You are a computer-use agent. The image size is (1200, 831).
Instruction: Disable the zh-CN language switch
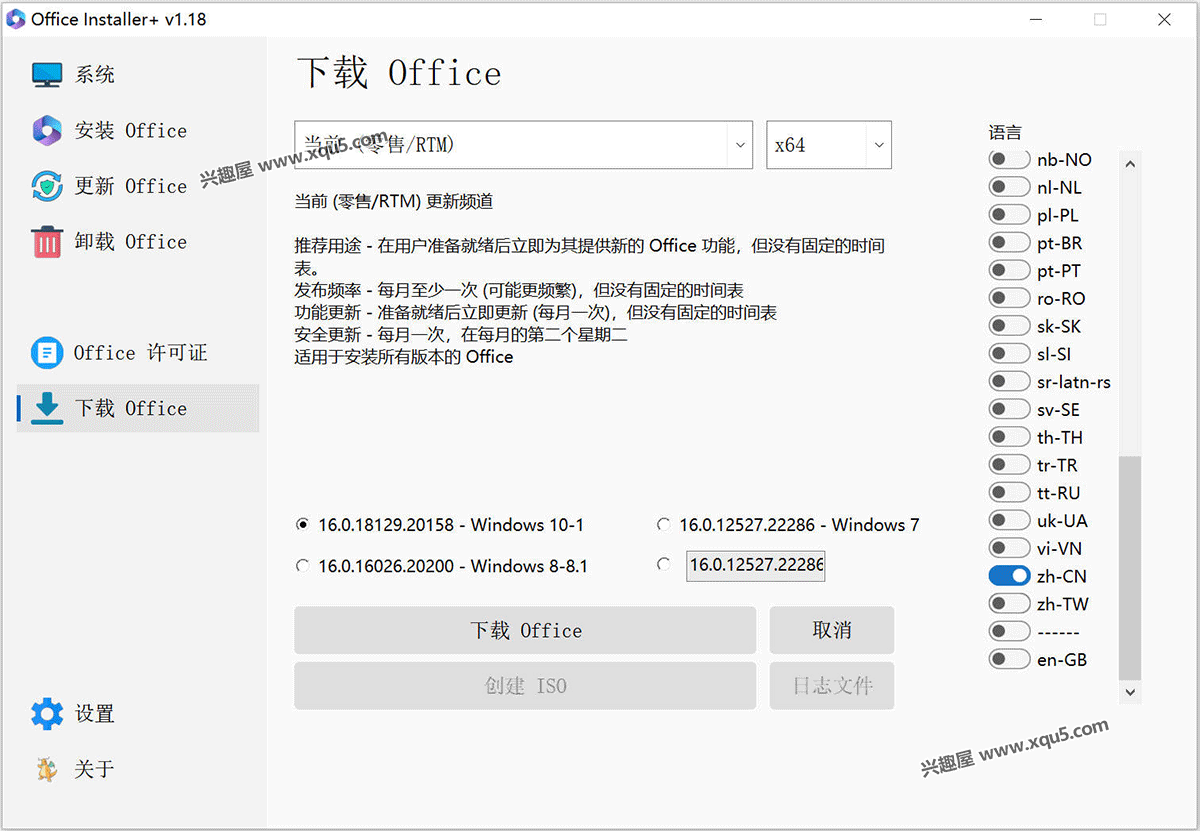[1009, 576]
